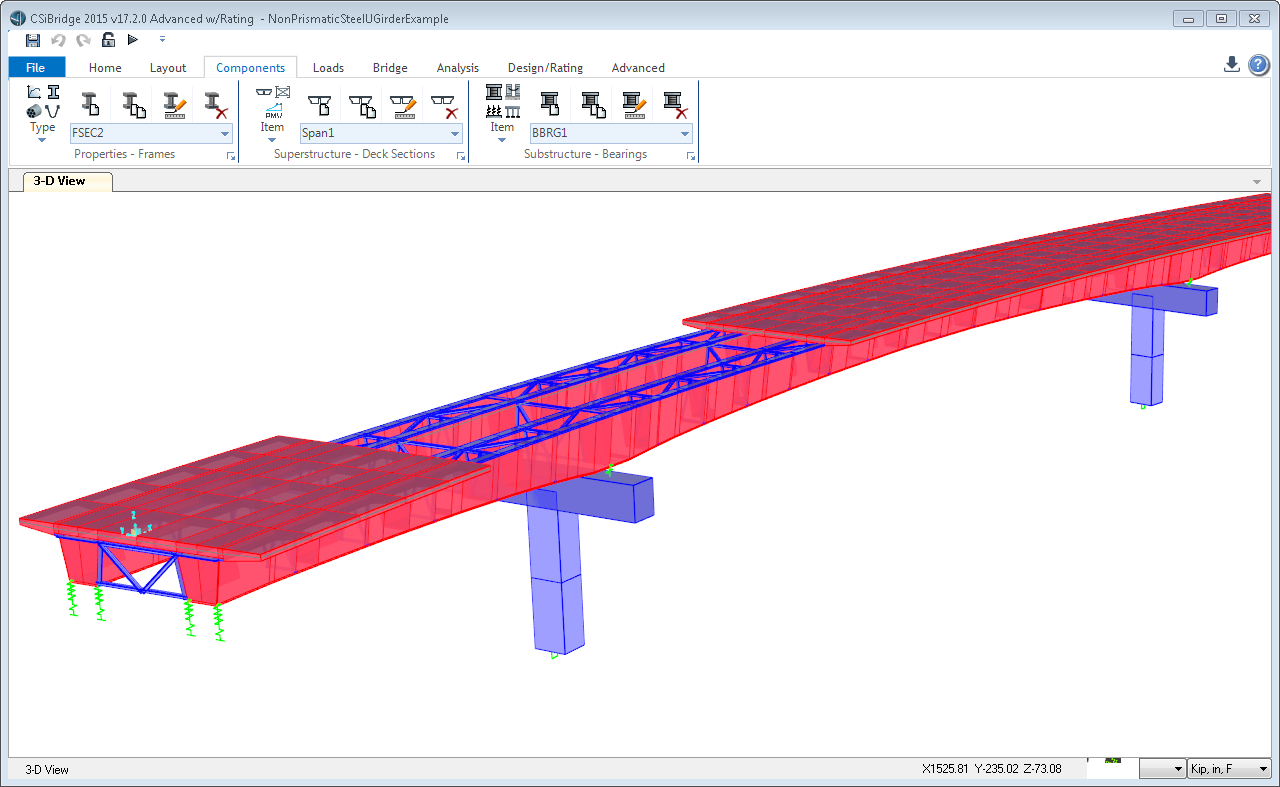This screenshot has height=787, width=1280.
Task: Add a new frame section property
Action: click(91, 104)
